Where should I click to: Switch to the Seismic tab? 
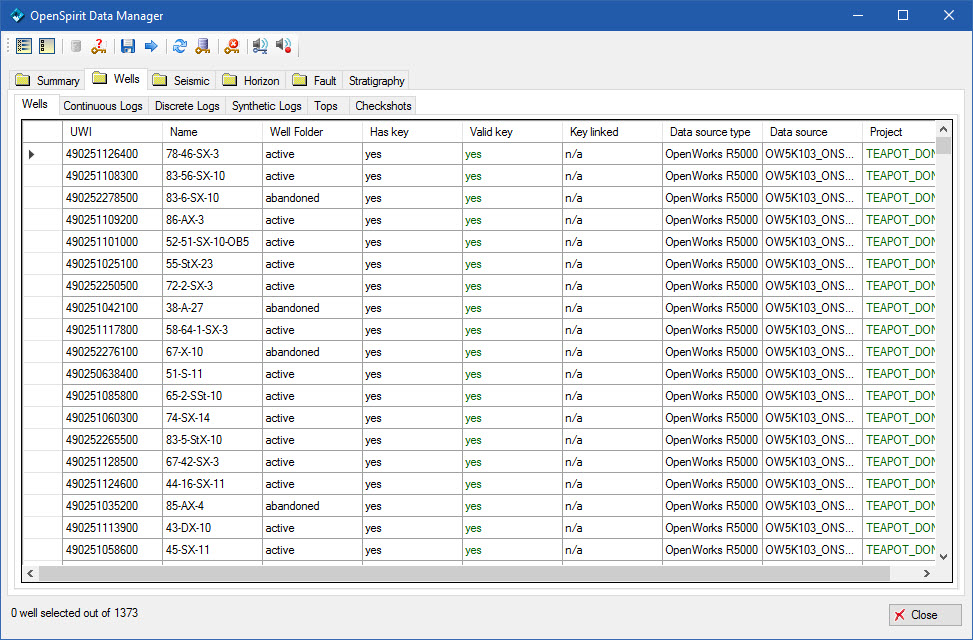point(182,80)
